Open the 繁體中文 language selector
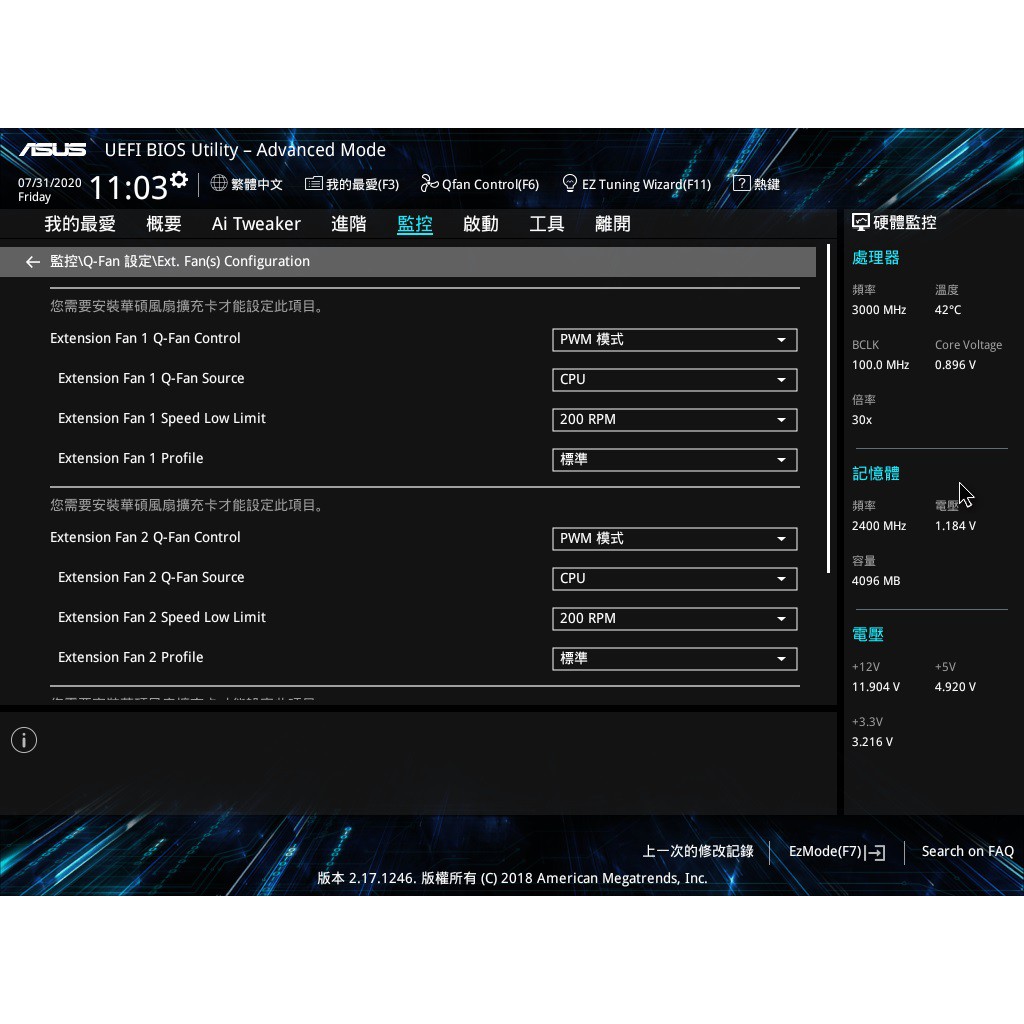The image size is (1024, 1024). point(247,184)
